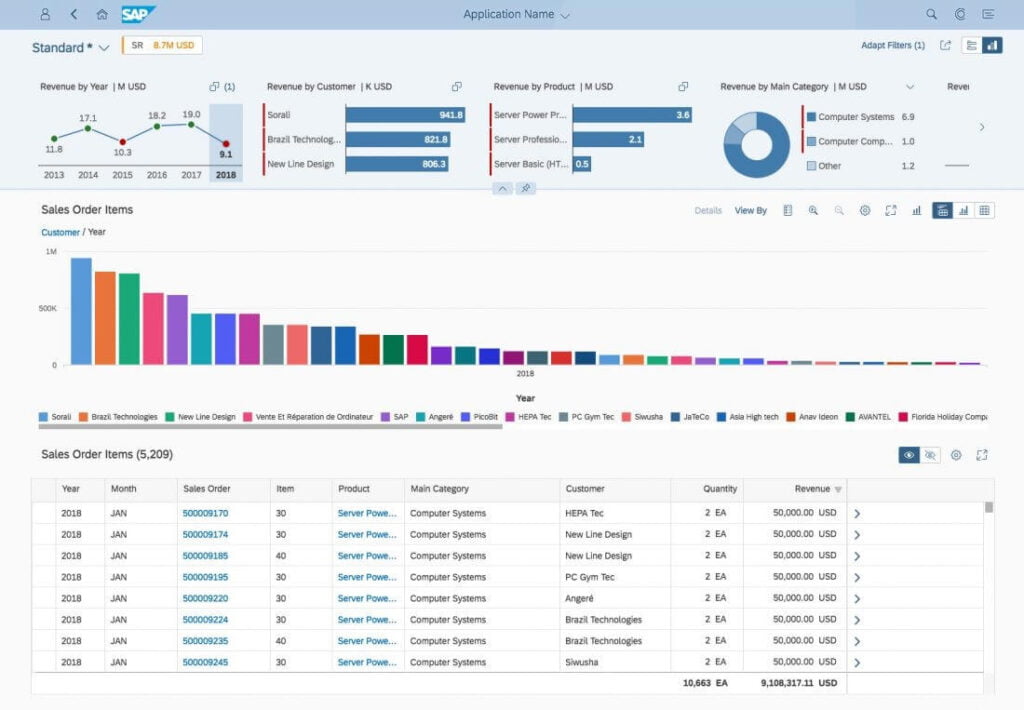Open the legend icon next to View By

[787, 210]
